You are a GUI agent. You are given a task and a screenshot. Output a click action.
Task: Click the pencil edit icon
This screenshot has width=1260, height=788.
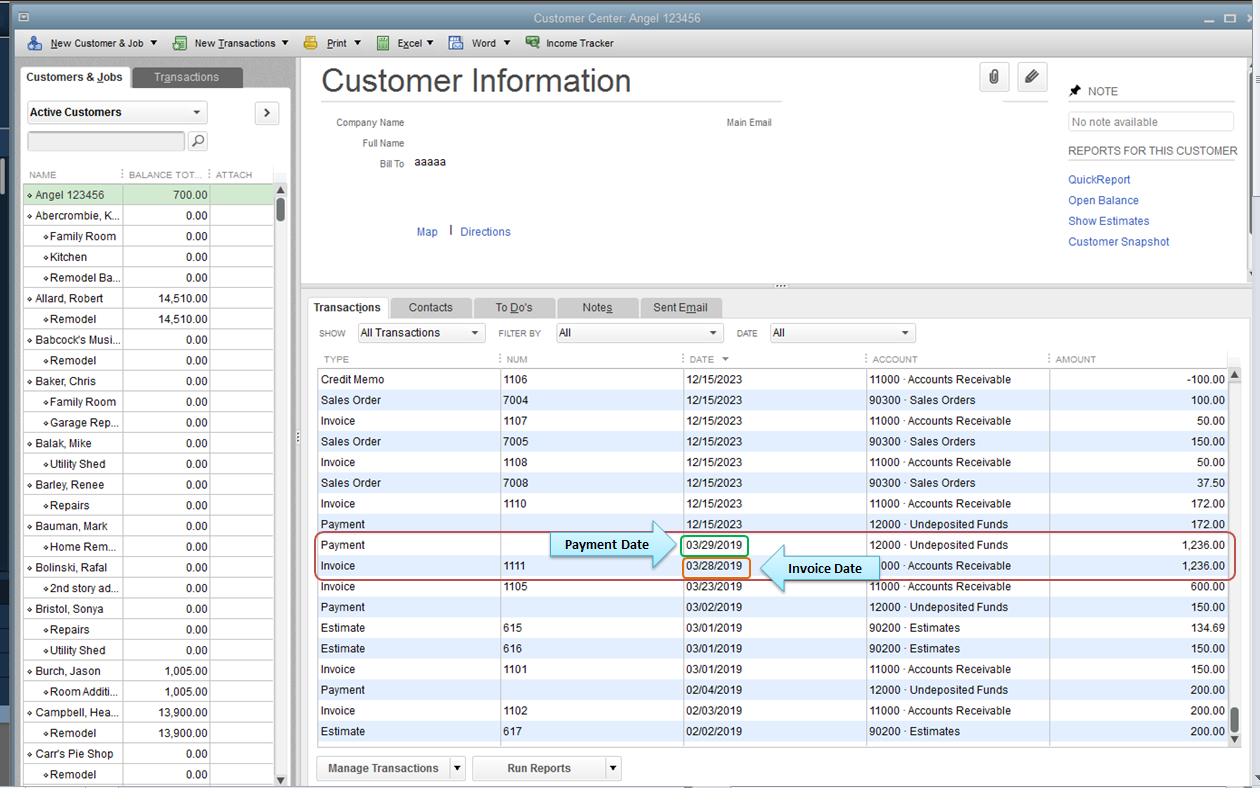tap(1031, 77)
